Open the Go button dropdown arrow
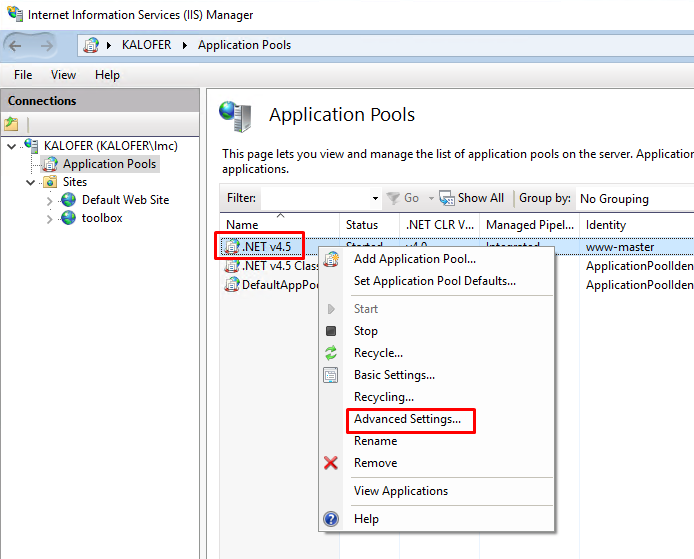The image size is (694, 559). tap(431, 198)
